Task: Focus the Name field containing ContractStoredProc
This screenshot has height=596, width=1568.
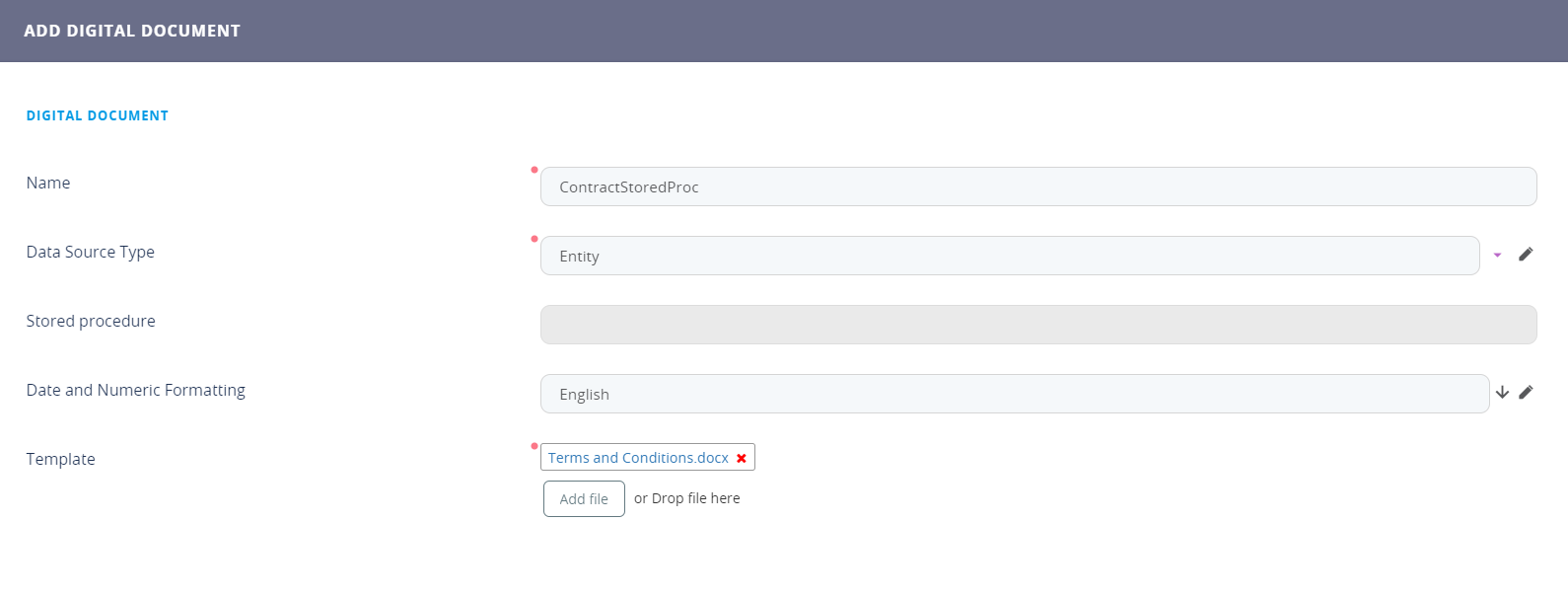Action: click(x=1037, y=186)
